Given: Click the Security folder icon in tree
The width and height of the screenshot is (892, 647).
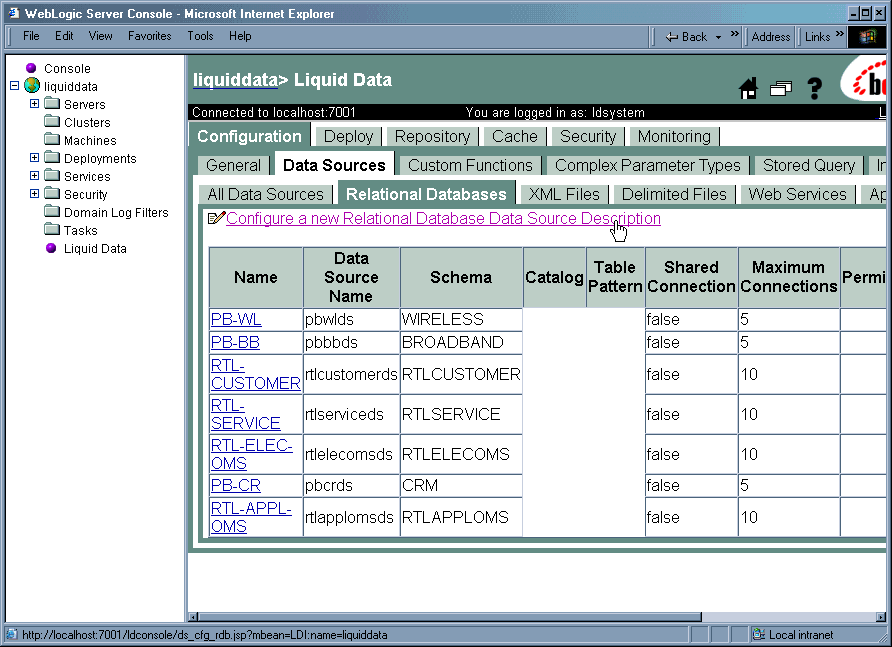Looking at the screenshot, I should 52,193.
